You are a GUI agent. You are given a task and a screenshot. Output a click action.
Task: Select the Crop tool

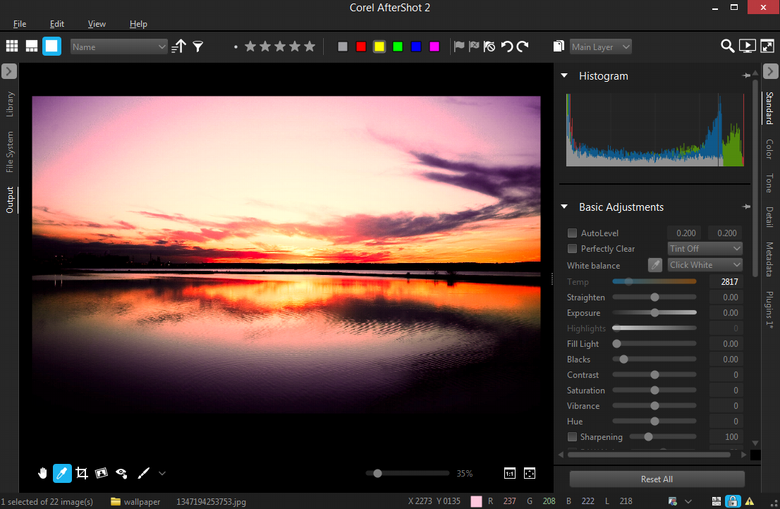coord(81,473)
